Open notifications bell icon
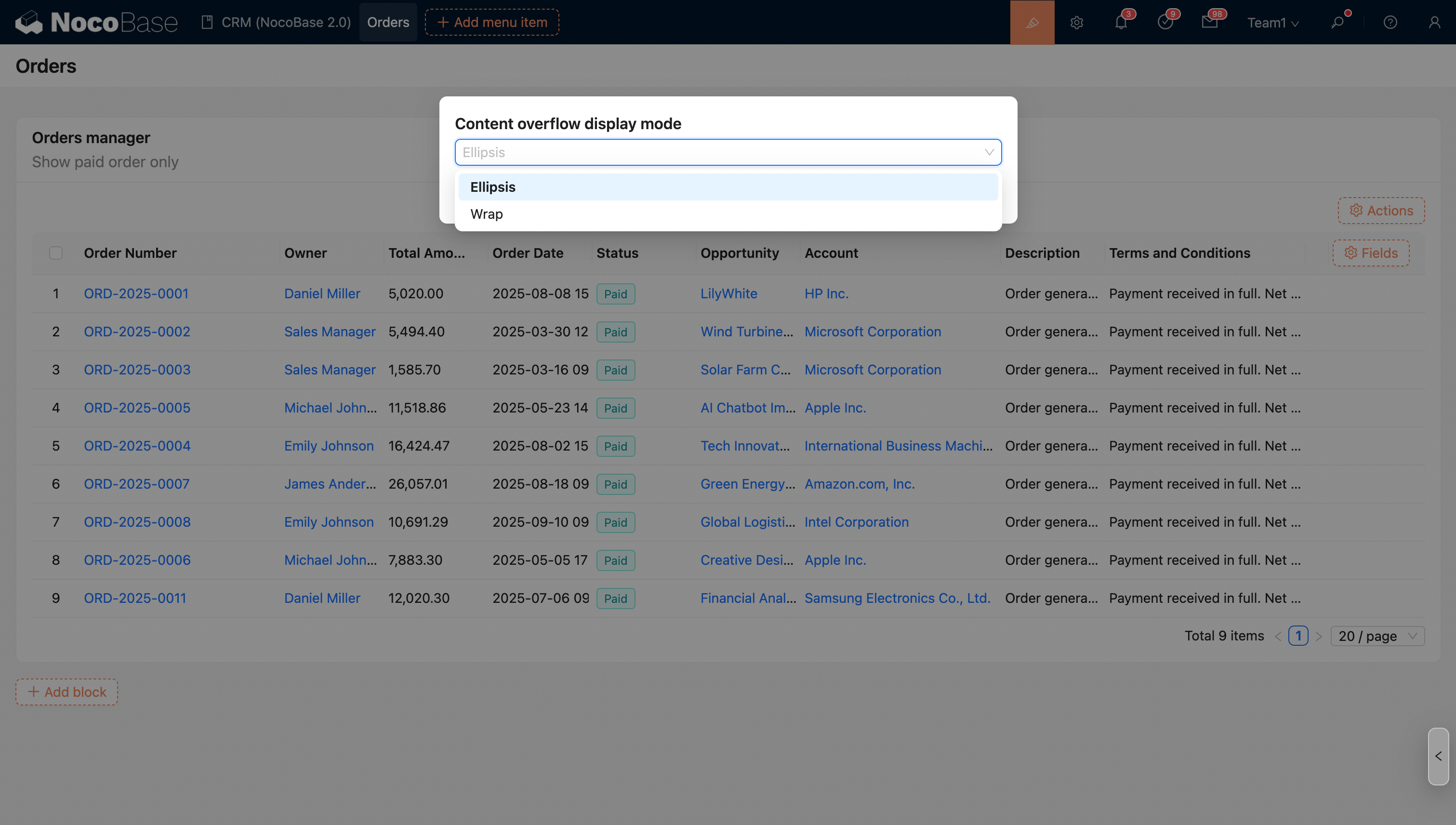1456x825 pixels. click(x=1121, y=22)
